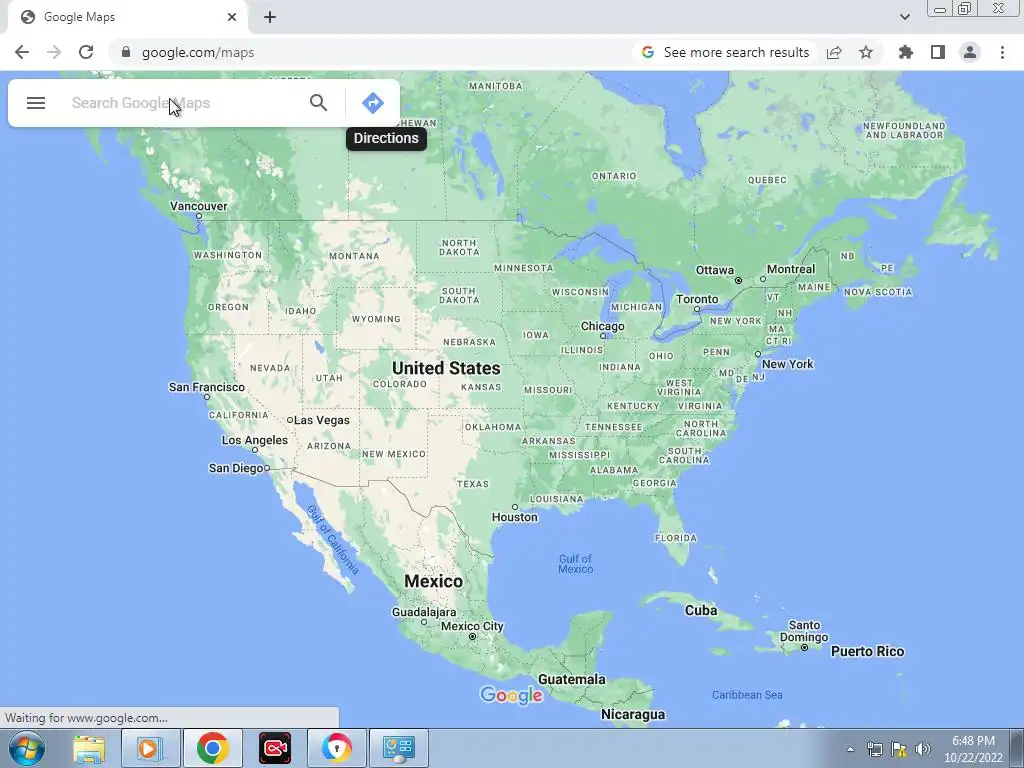The image size is (1024, 768).
Task: Click the Santo Domingo label
Action: 804,632
